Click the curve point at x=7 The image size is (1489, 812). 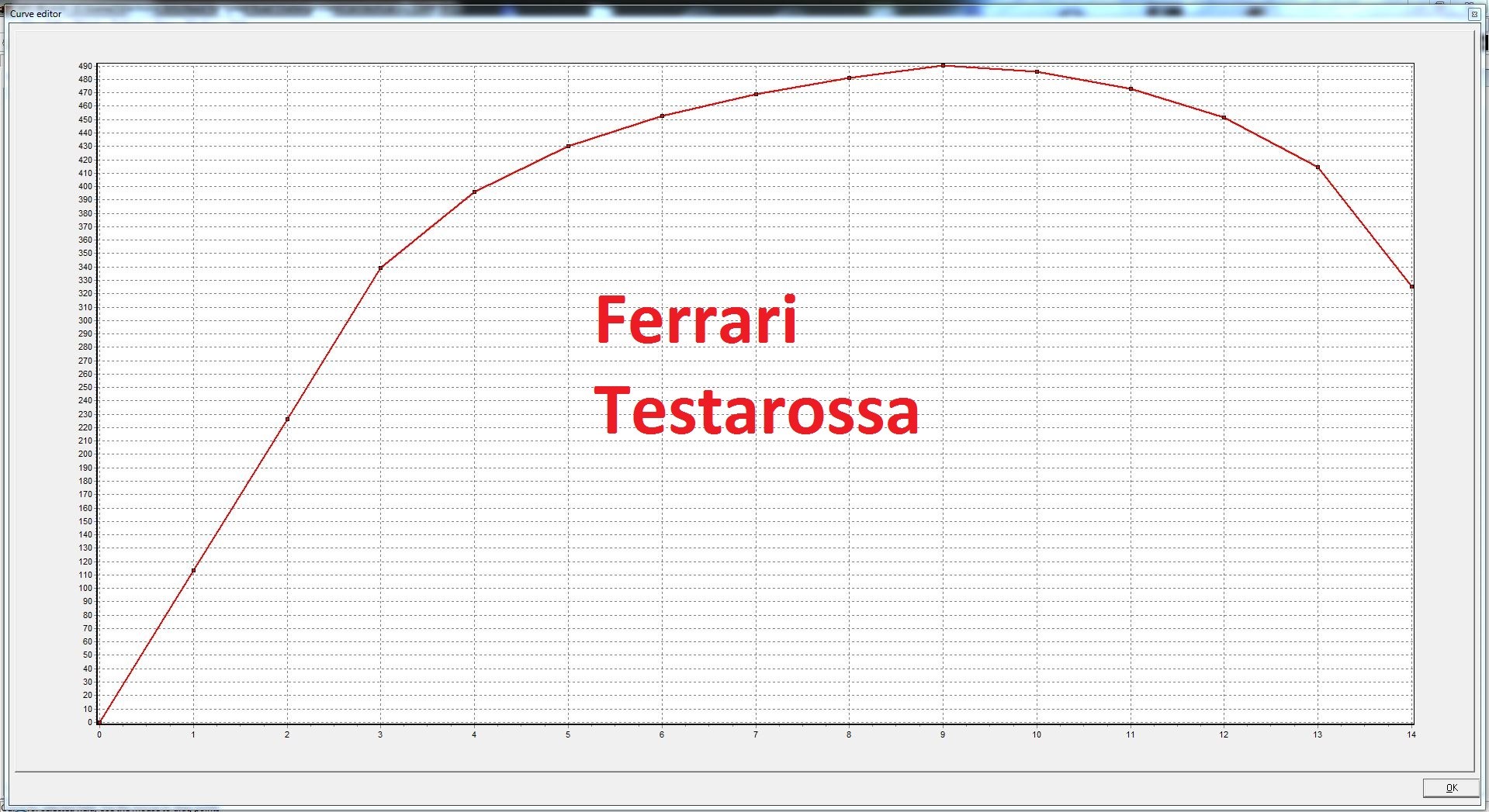point(756,95)
